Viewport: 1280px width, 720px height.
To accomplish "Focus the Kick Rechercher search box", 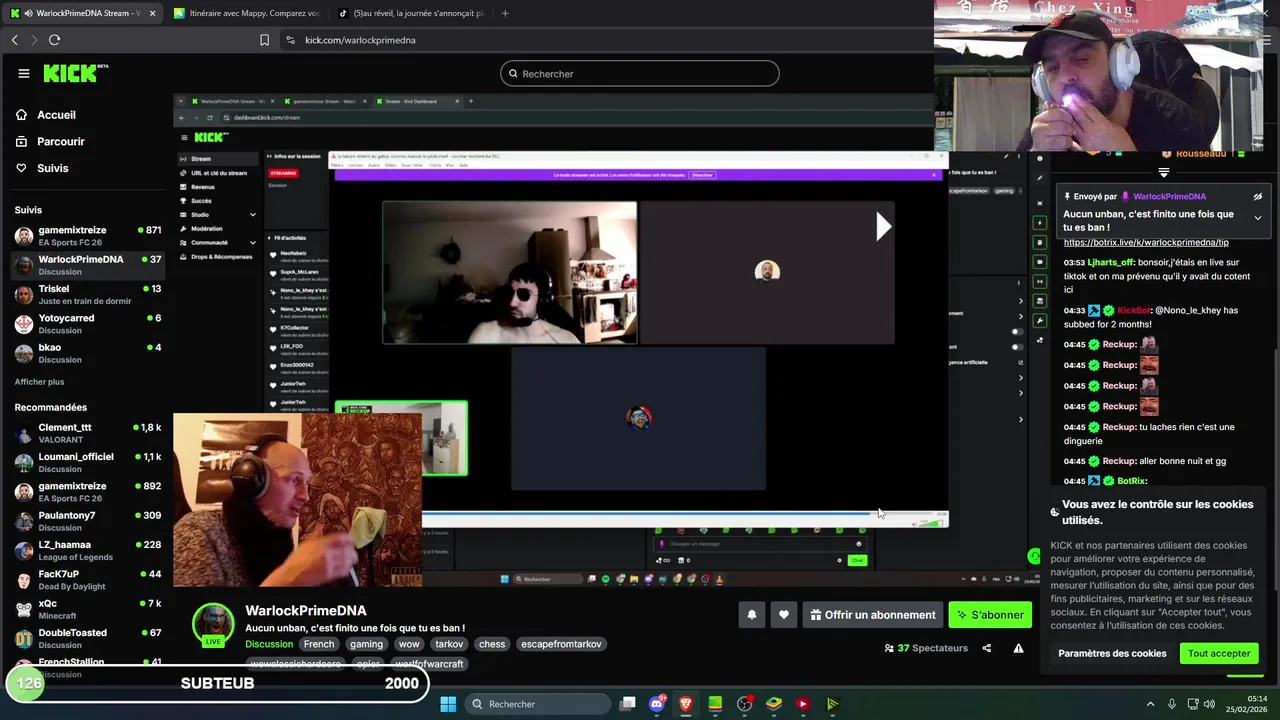I will (x=640, y=73).
